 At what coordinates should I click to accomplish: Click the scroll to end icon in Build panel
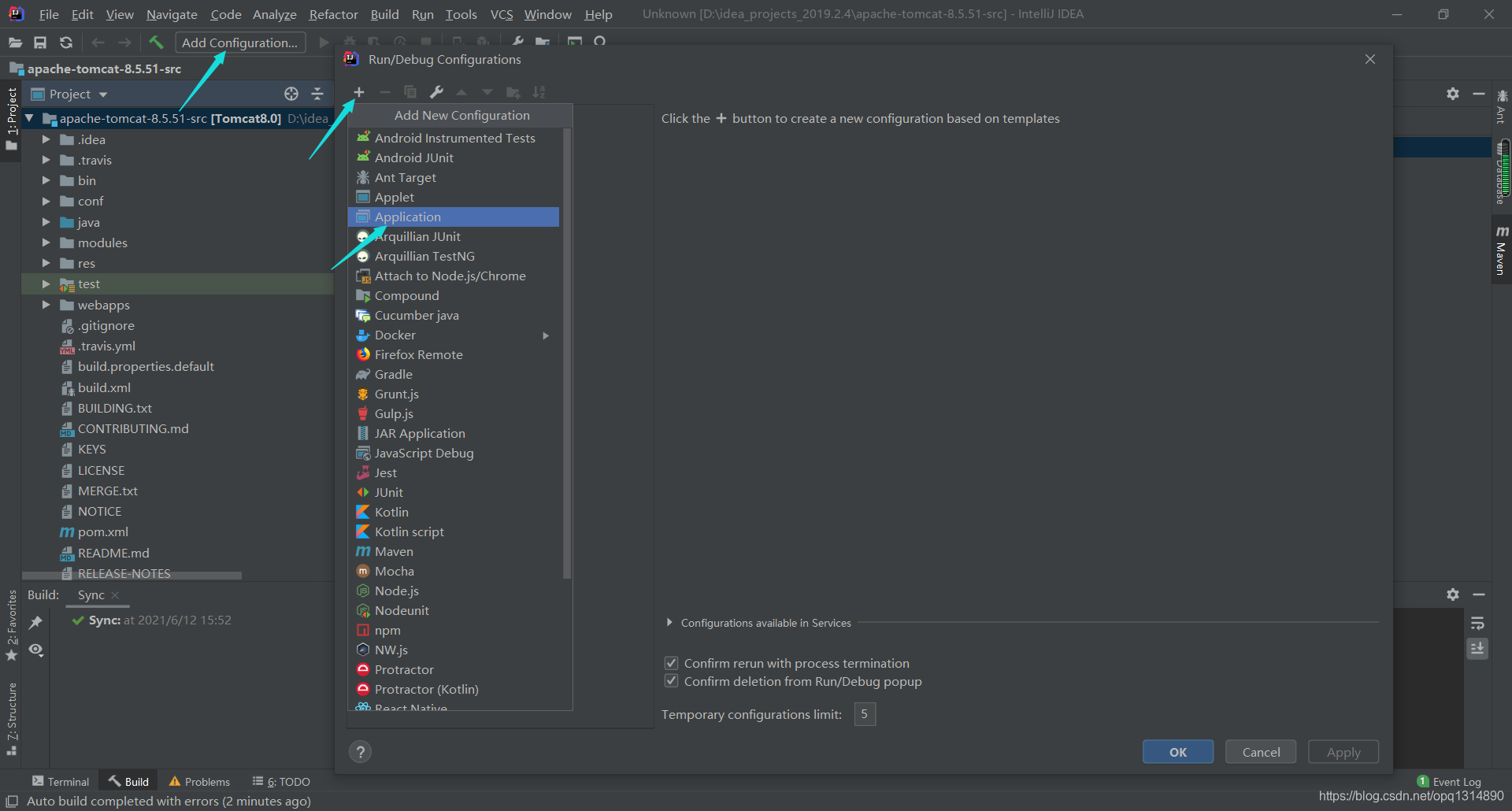tap(1477, 648)
